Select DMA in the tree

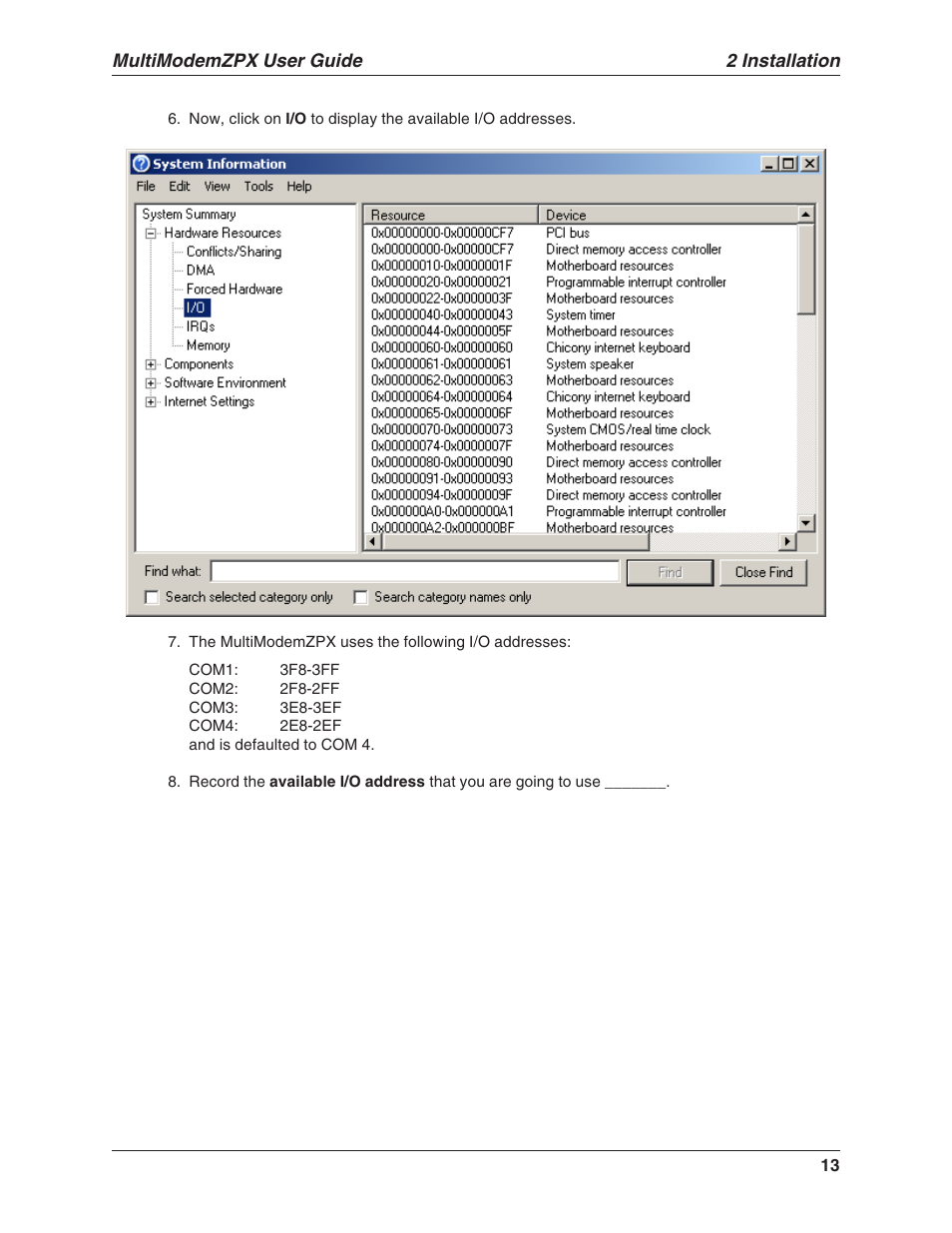201,271
